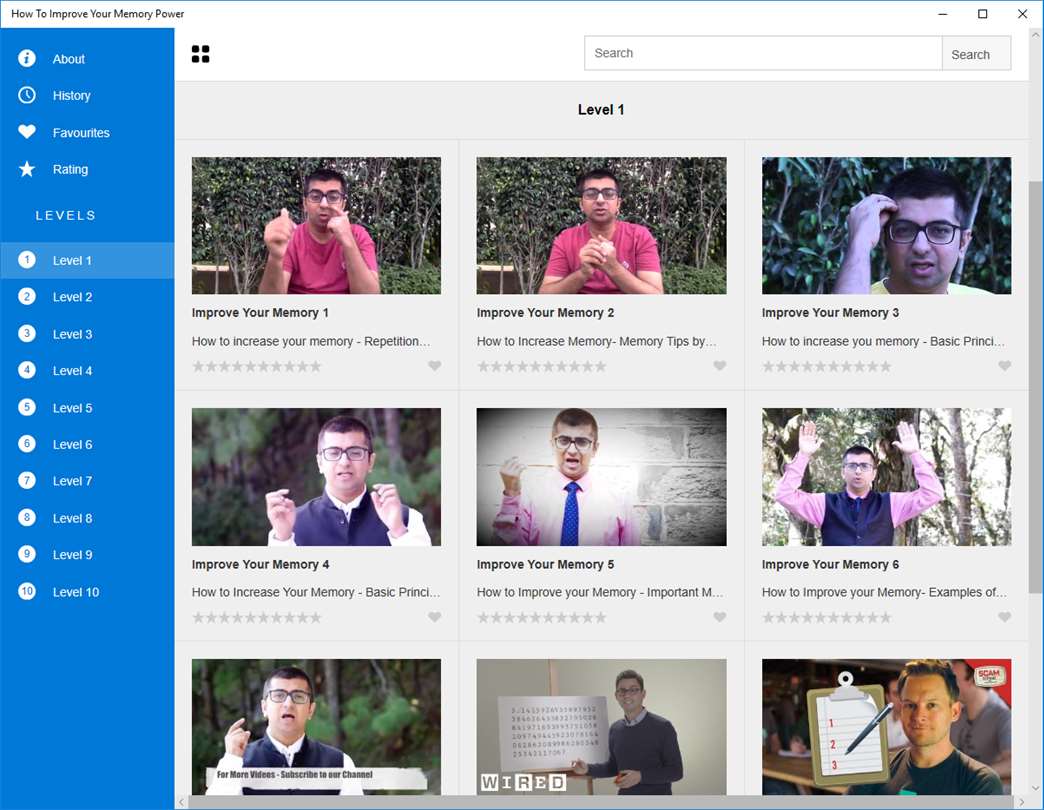This screenshot has height=810, width=1044.
Task: Click the Search button
Action: [976, 54]
